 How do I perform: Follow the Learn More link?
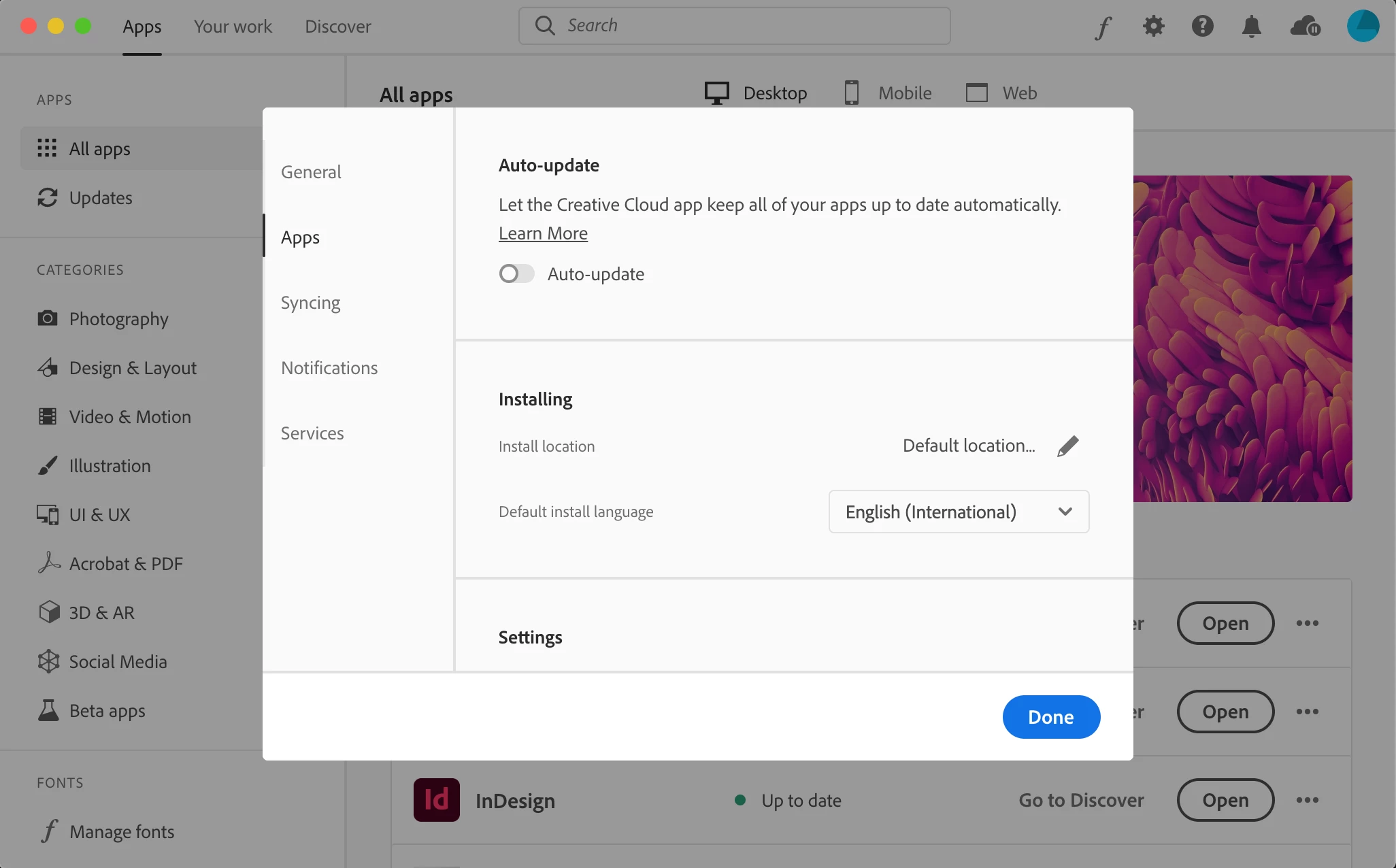pos(543,233)
